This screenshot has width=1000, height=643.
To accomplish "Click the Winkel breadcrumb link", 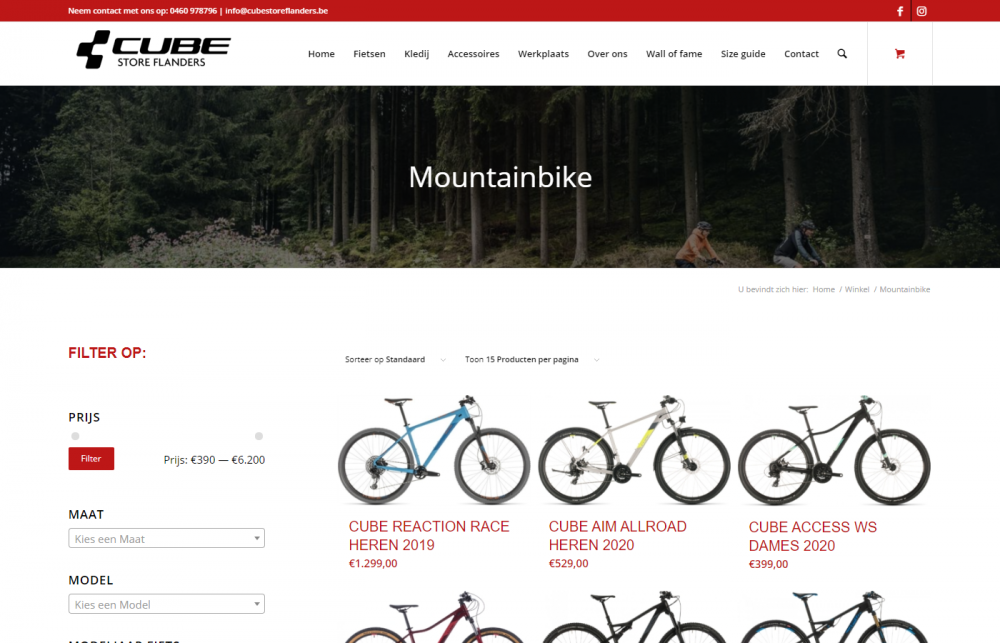I will tap(857, 290).
